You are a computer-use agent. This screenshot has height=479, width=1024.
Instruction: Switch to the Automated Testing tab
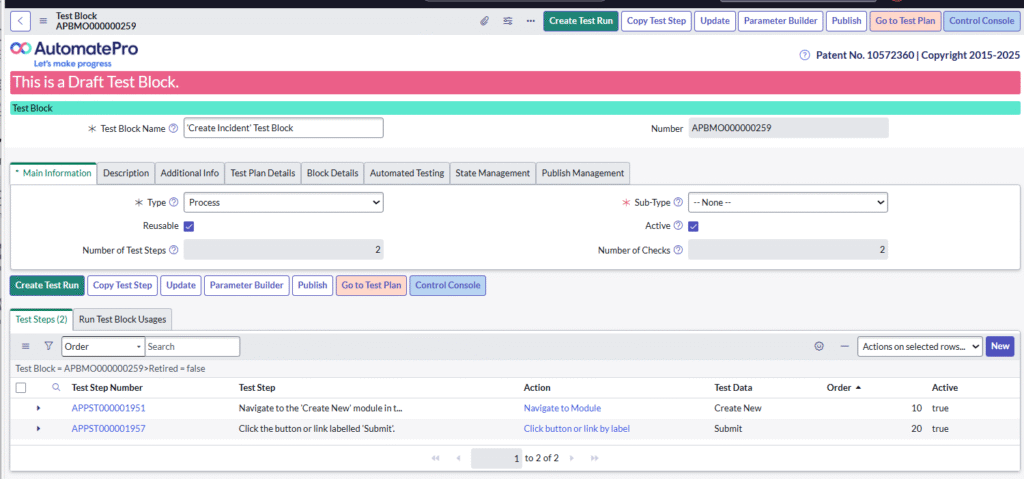pos(407,173)
